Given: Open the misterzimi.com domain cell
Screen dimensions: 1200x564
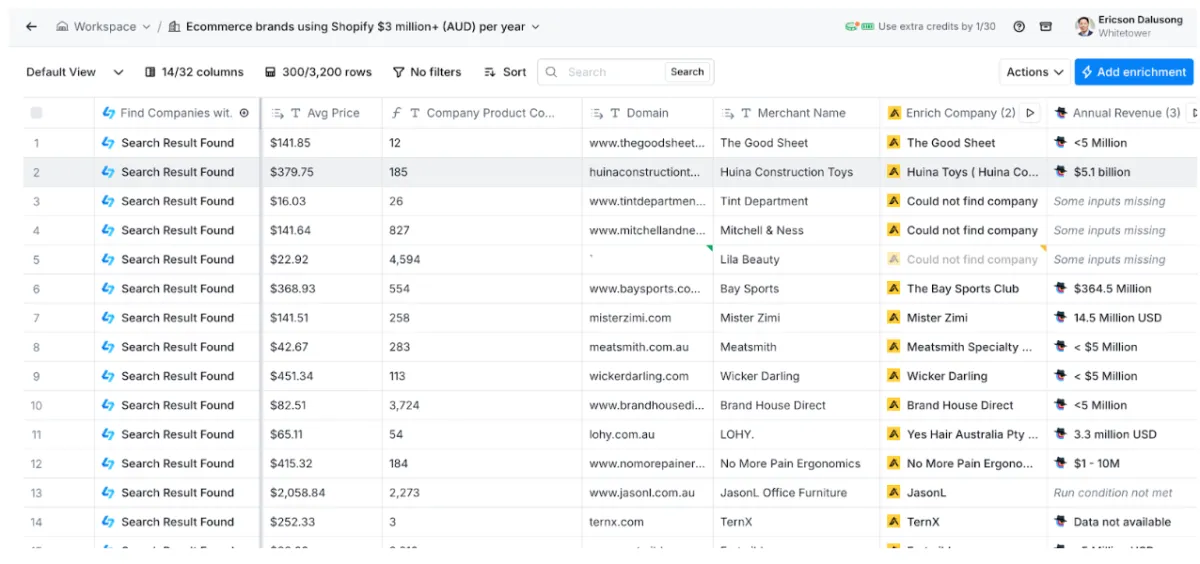Looking at the screenshot, I should point(647,318).
